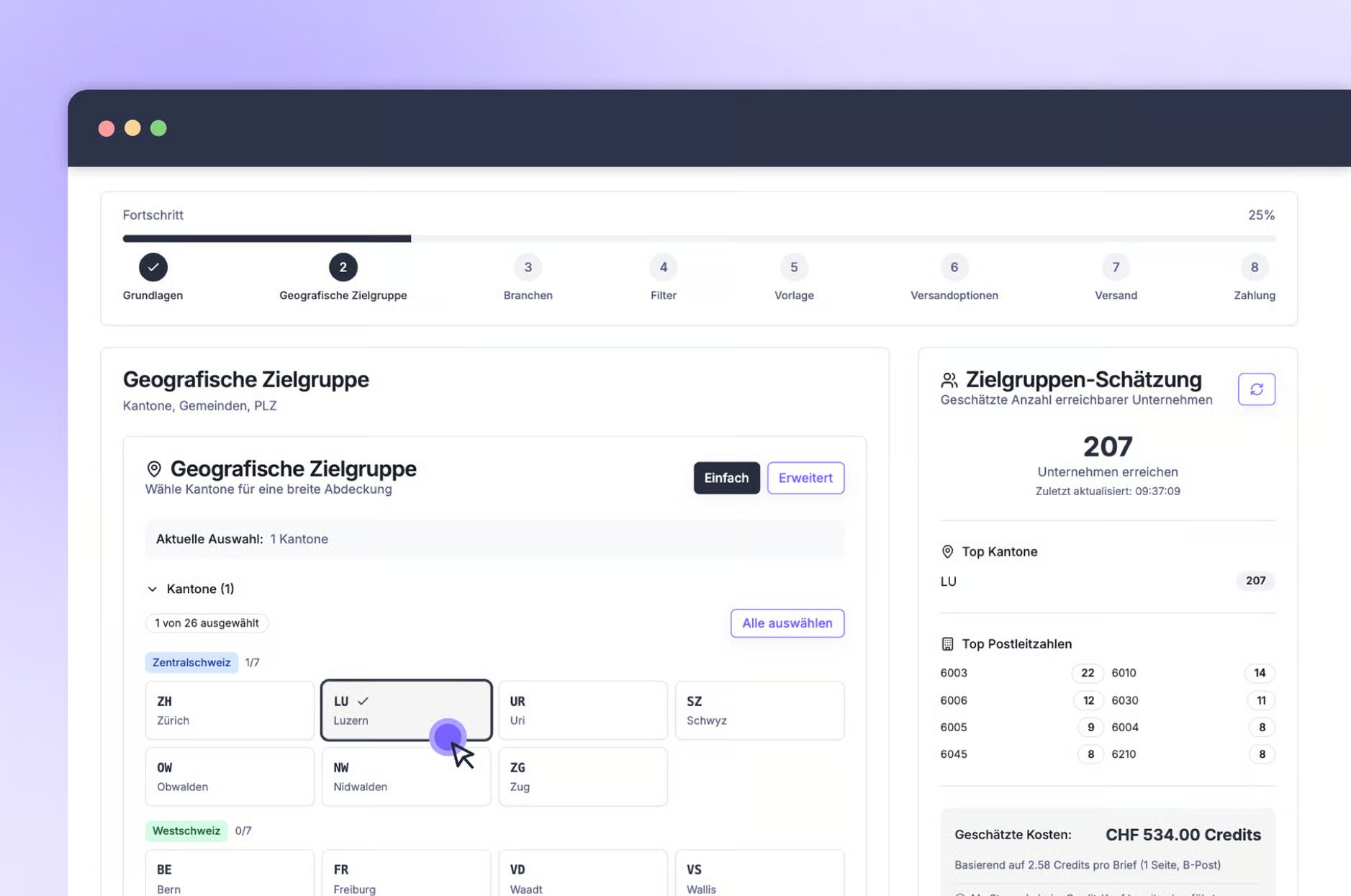
Task: Go to step 8 Zahlung
Action: tap(1254, 267)
